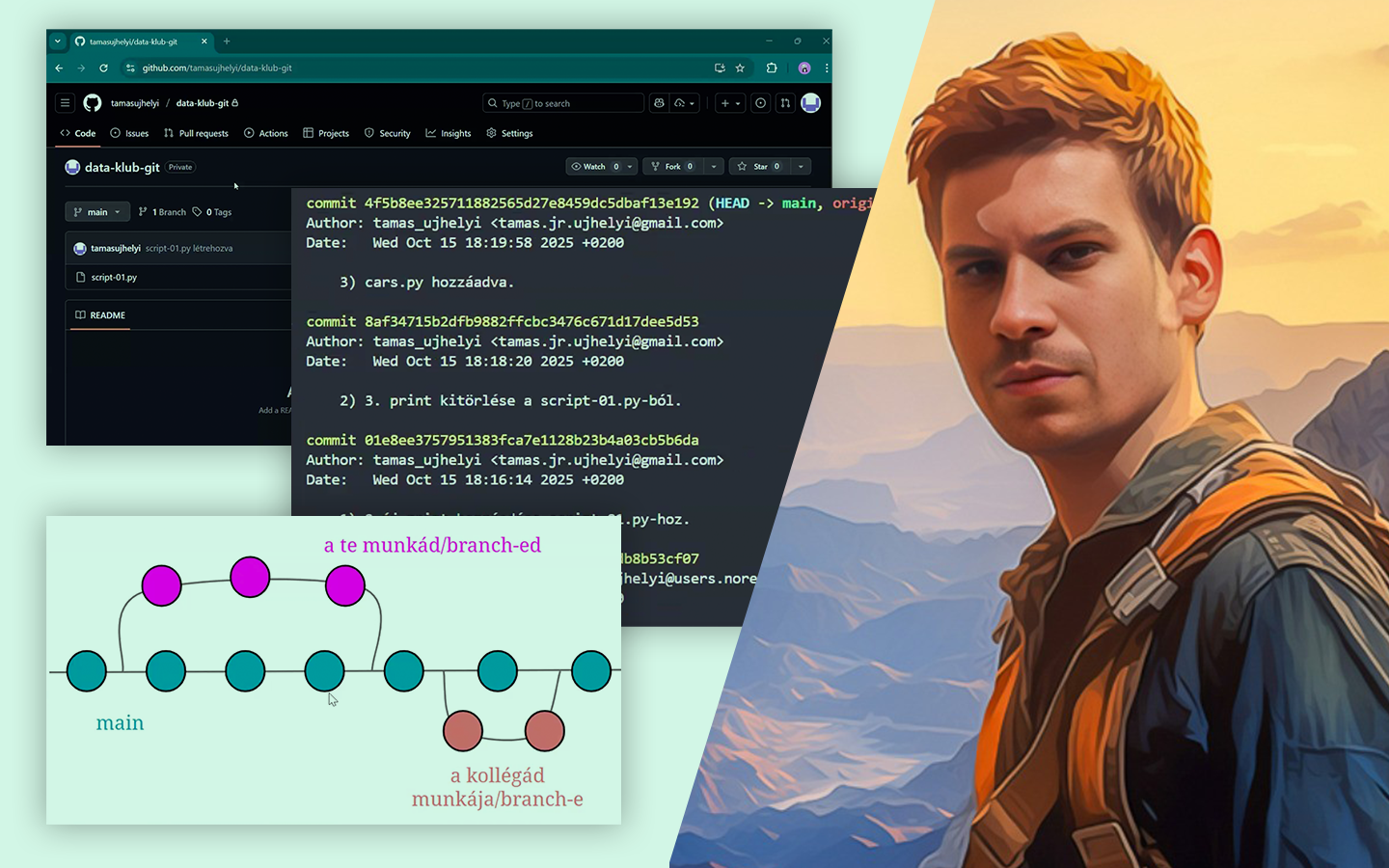Open the browser Extensions puzzle icon

click(772, 68)
